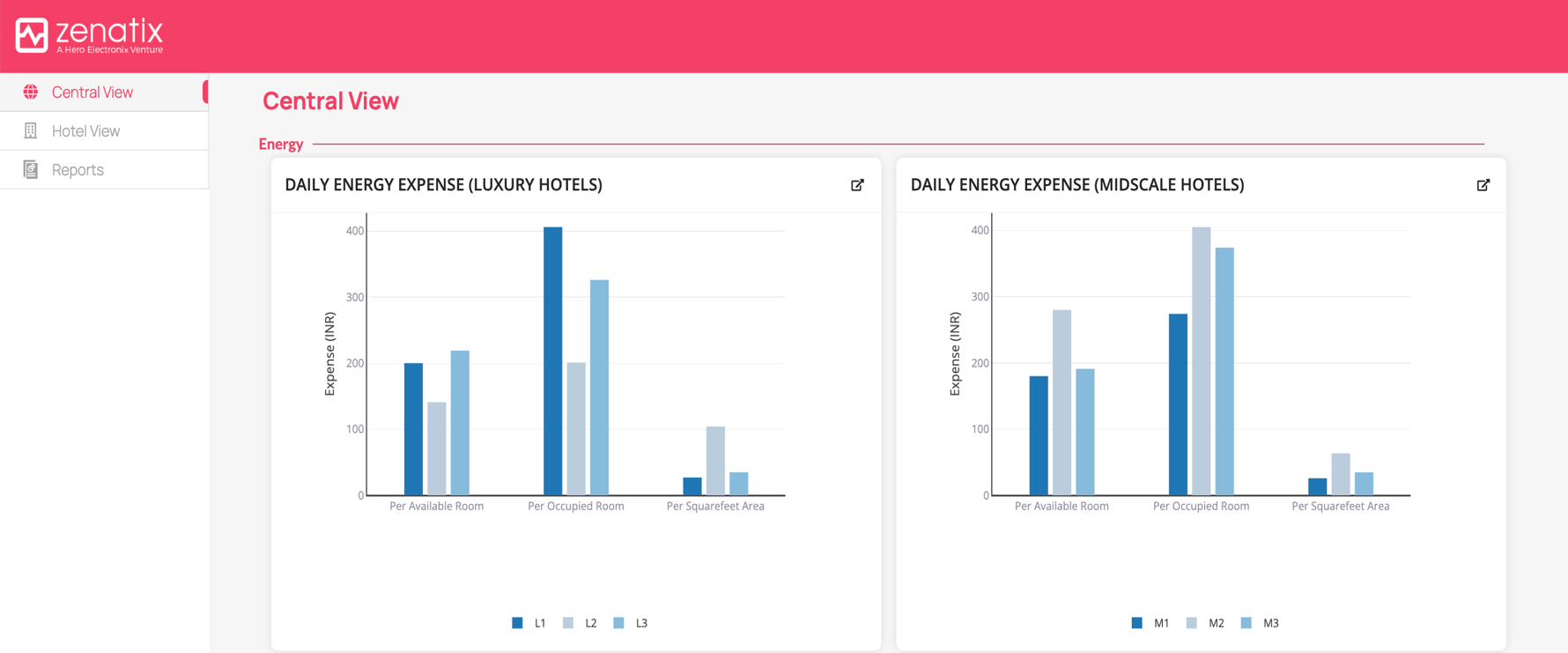Click L1 Per Available Room bar
The image size is (1568, 653).
point(413,429)
